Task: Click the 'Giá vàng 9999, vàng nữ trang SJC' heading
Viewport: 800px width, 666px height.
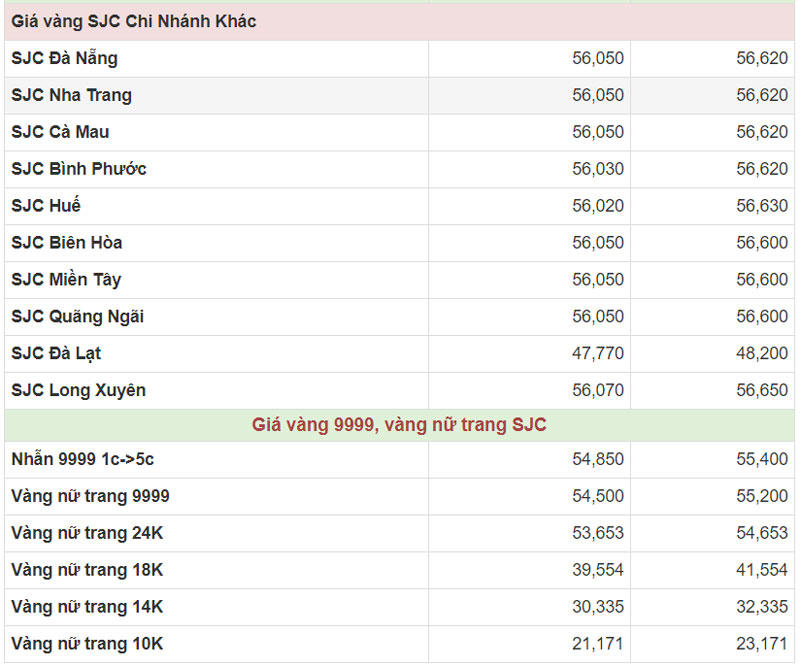Action: pyautogui.click(x=399, y=425)
